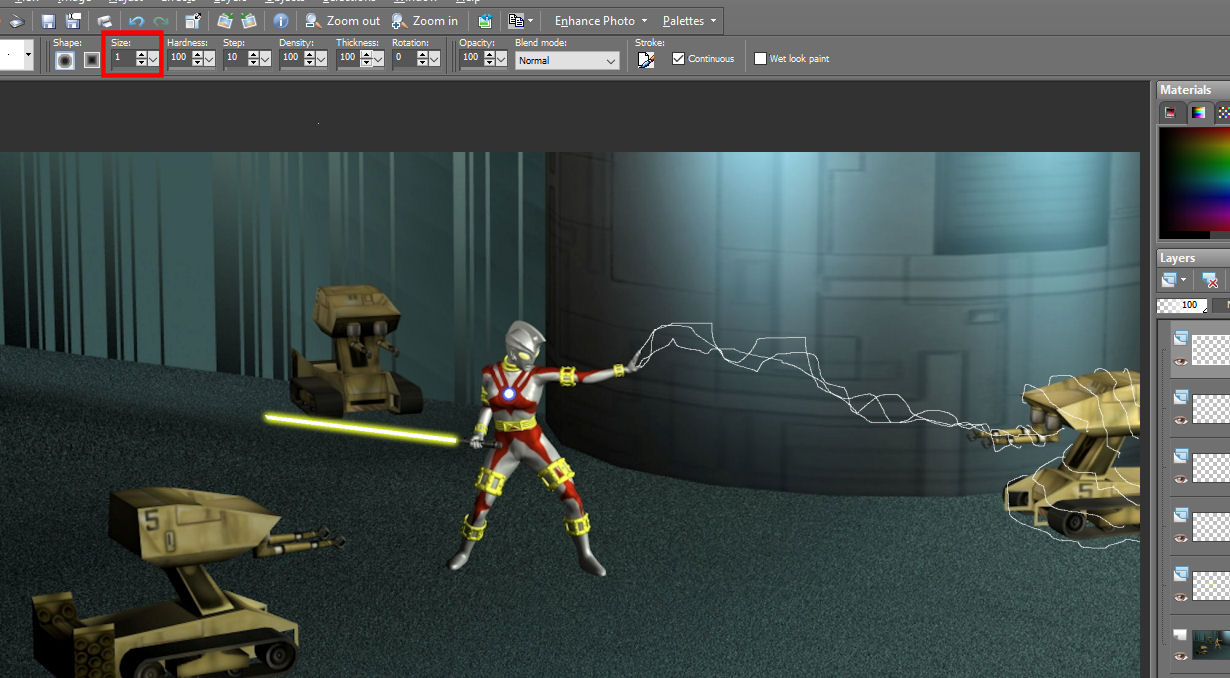Viewport: 1230px width, 678px height.
Task: Click the Size spinner arrows
Action: pos(142,59)
